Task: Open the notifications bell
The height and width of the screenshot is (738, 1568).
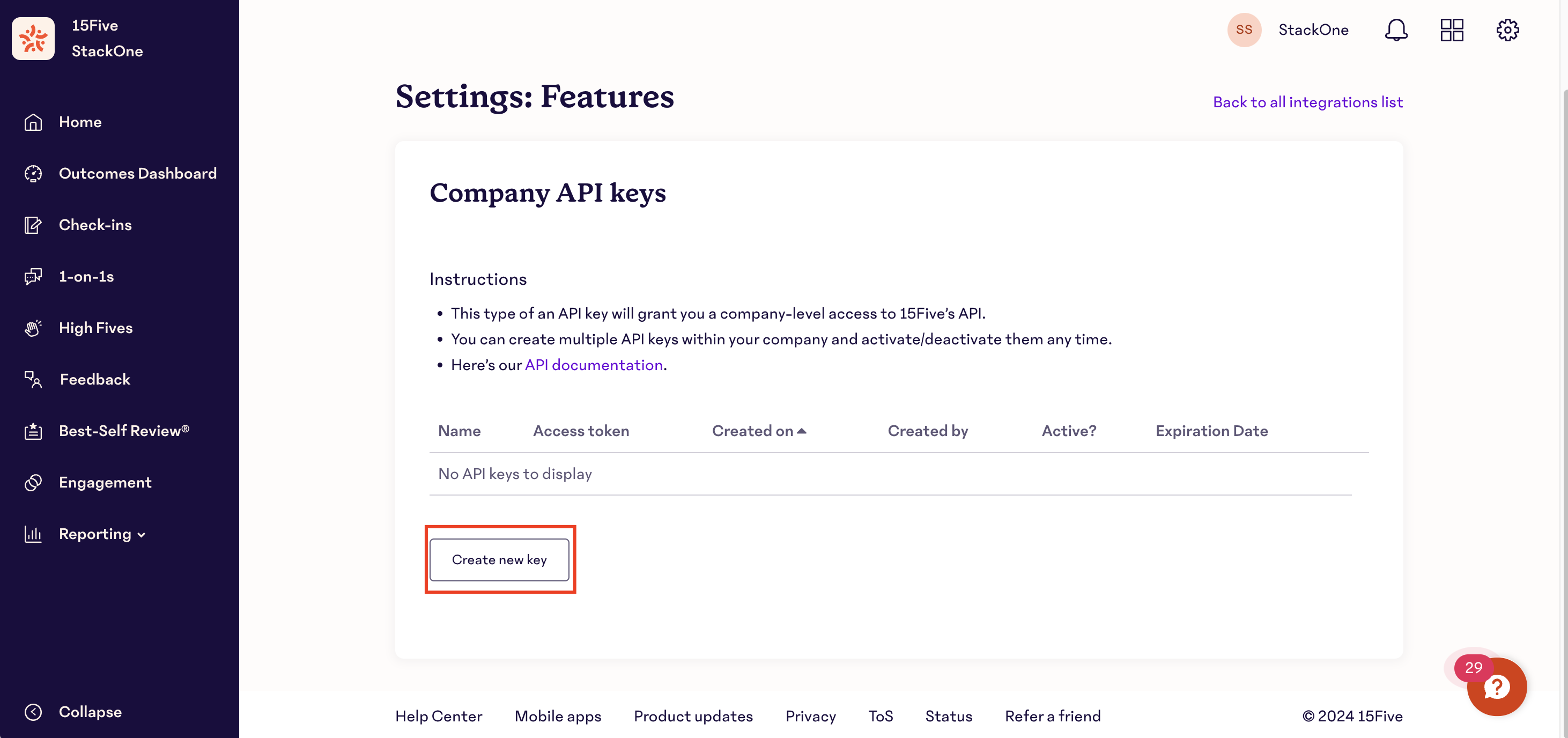Action: (x=1396, y=29)
